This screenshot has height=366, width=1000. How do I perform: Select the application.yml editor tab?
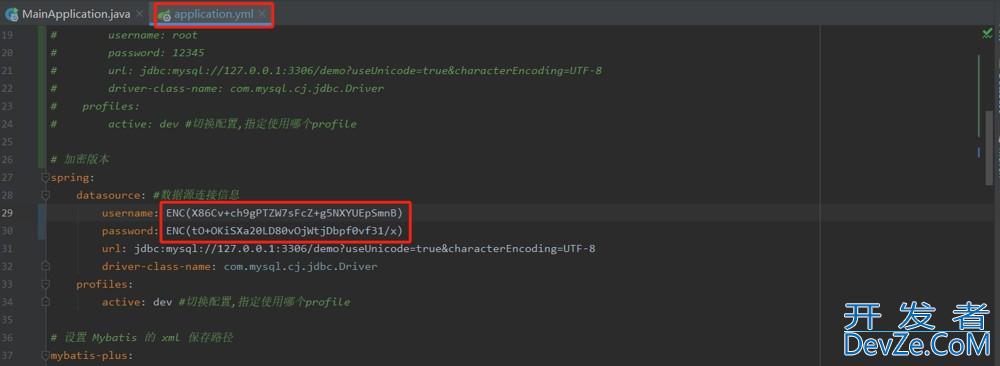point(214,14)
